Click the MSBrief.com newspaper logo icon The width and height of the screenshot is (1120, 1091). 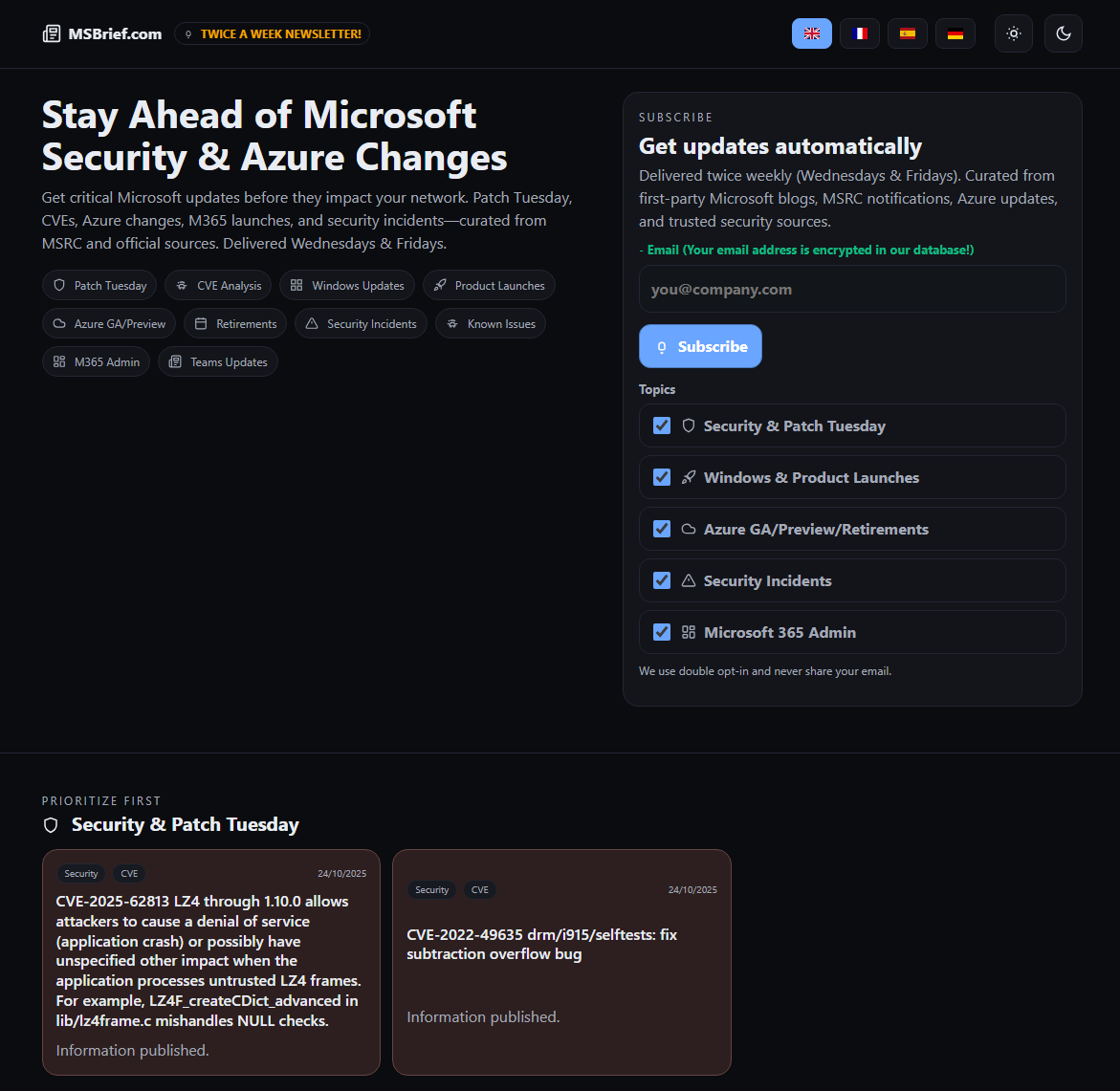tap(52, 34)
